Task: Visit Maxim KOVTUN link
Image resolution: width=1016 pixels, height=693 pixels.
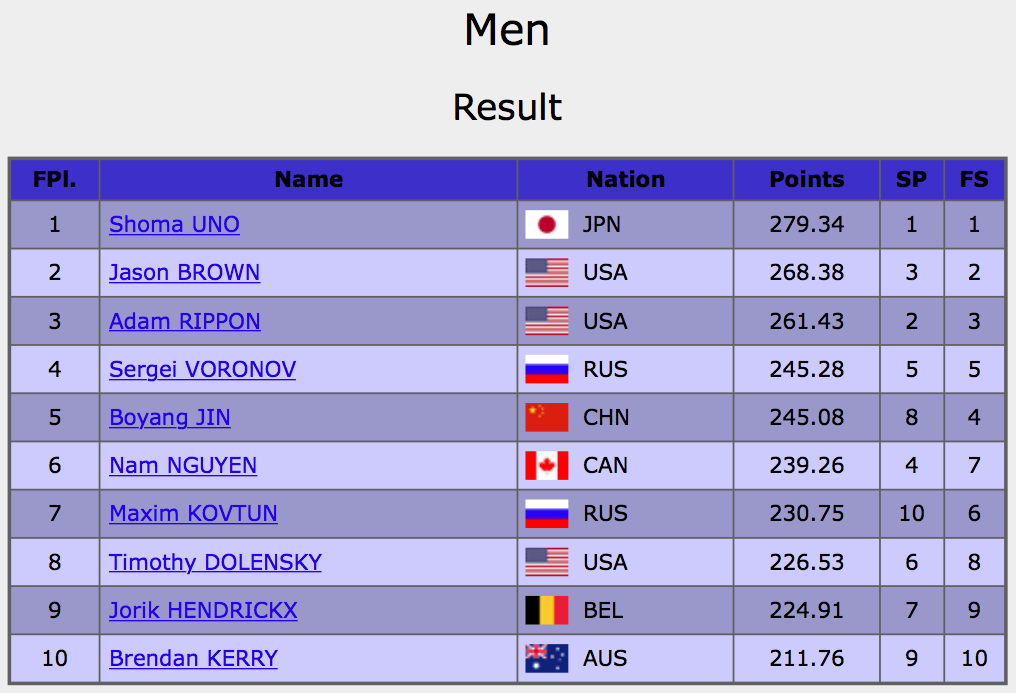Action: [x=193, y=513]
